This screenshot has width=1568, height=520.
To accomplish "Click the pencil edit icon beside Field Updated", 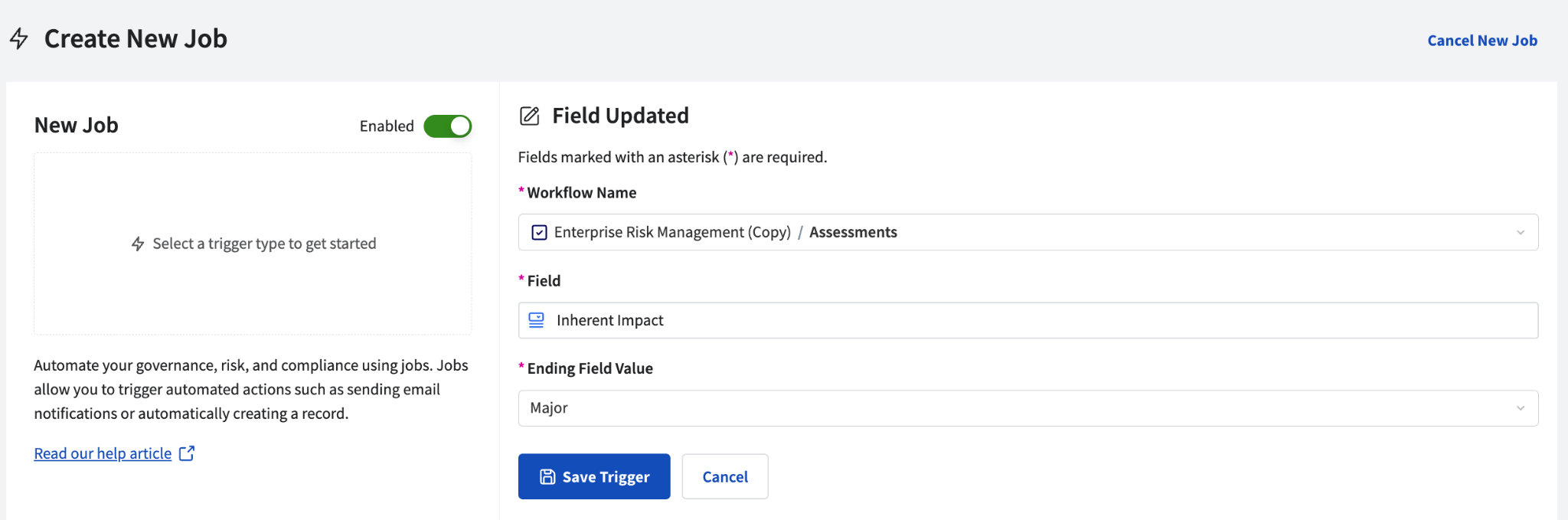I will point(530,116).
